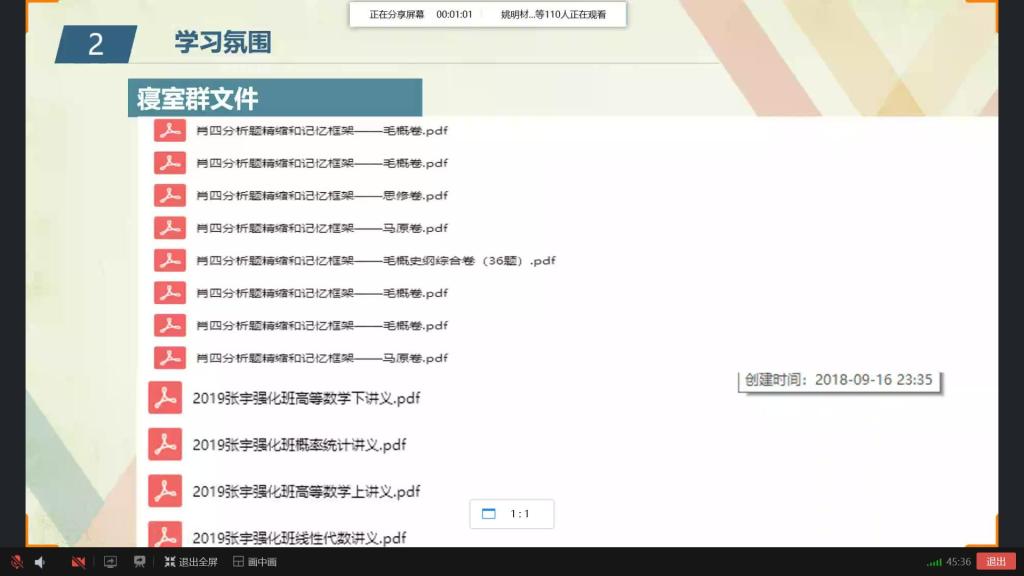This screenshot has width=1024, height=576.
Task: Click the PDF icon beside 2019张宇强化班线性代数讲义
Action: coord(165,537)
